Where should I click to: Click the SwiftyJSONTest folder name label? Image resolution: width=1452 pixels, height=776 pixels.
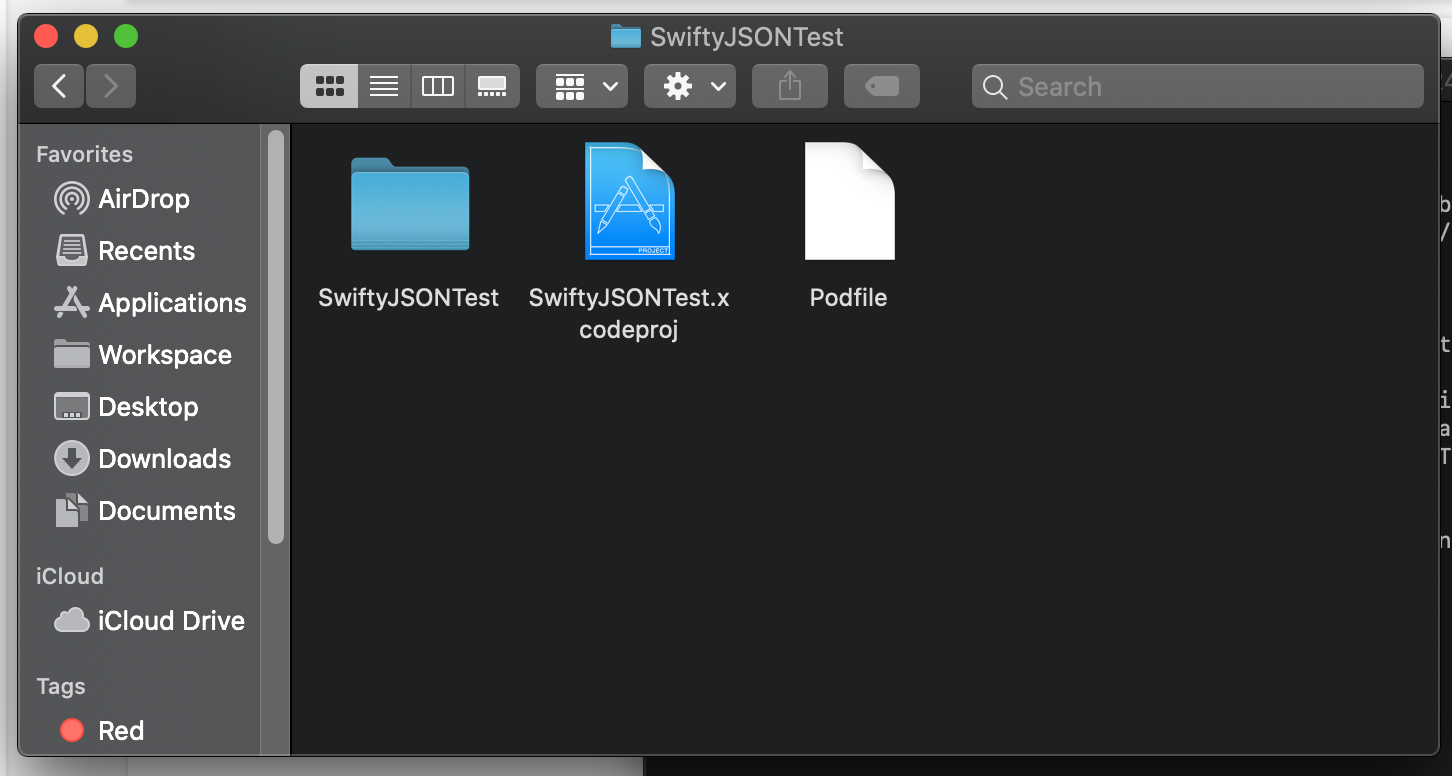(x=409, y=298)
